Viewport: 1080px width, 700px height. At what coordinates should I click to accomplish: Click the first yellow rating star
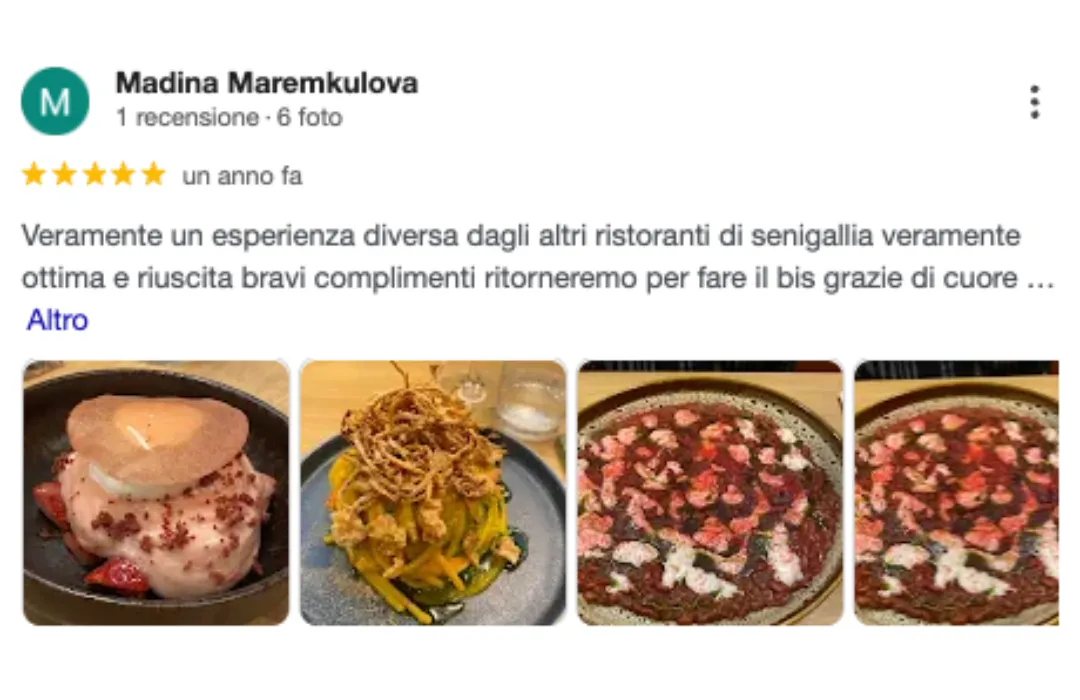click(x=34, y=174)
